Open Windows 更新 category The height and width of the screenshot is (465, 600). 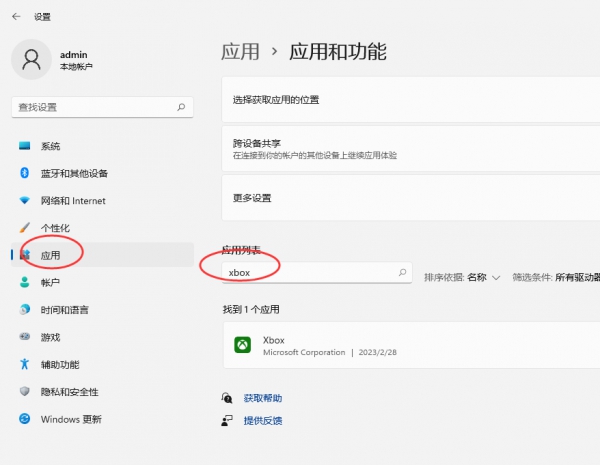pyautogui.click(x=102, y=419)
